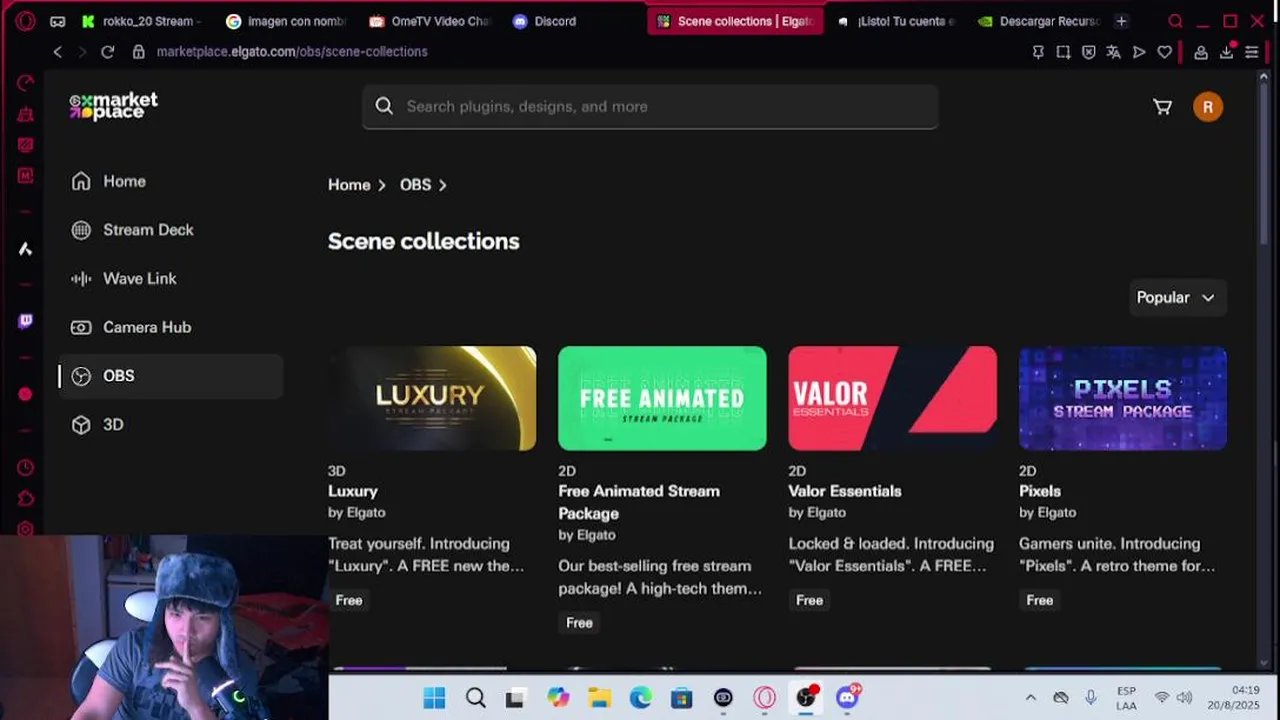Open the Pixels product title

click(1040, 491)
